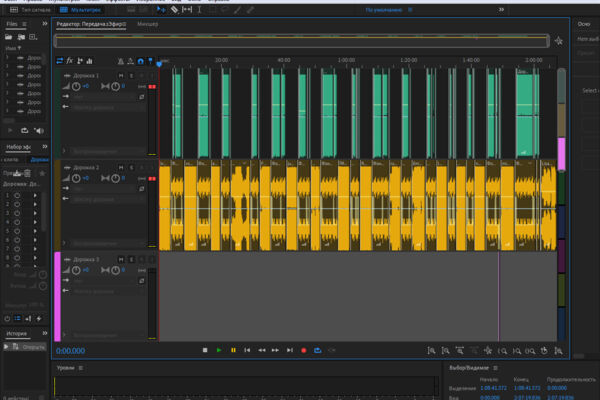Click the pink track color strip of Дорожка 3
This screenshot has height=400, width=600.
(57, 296)
